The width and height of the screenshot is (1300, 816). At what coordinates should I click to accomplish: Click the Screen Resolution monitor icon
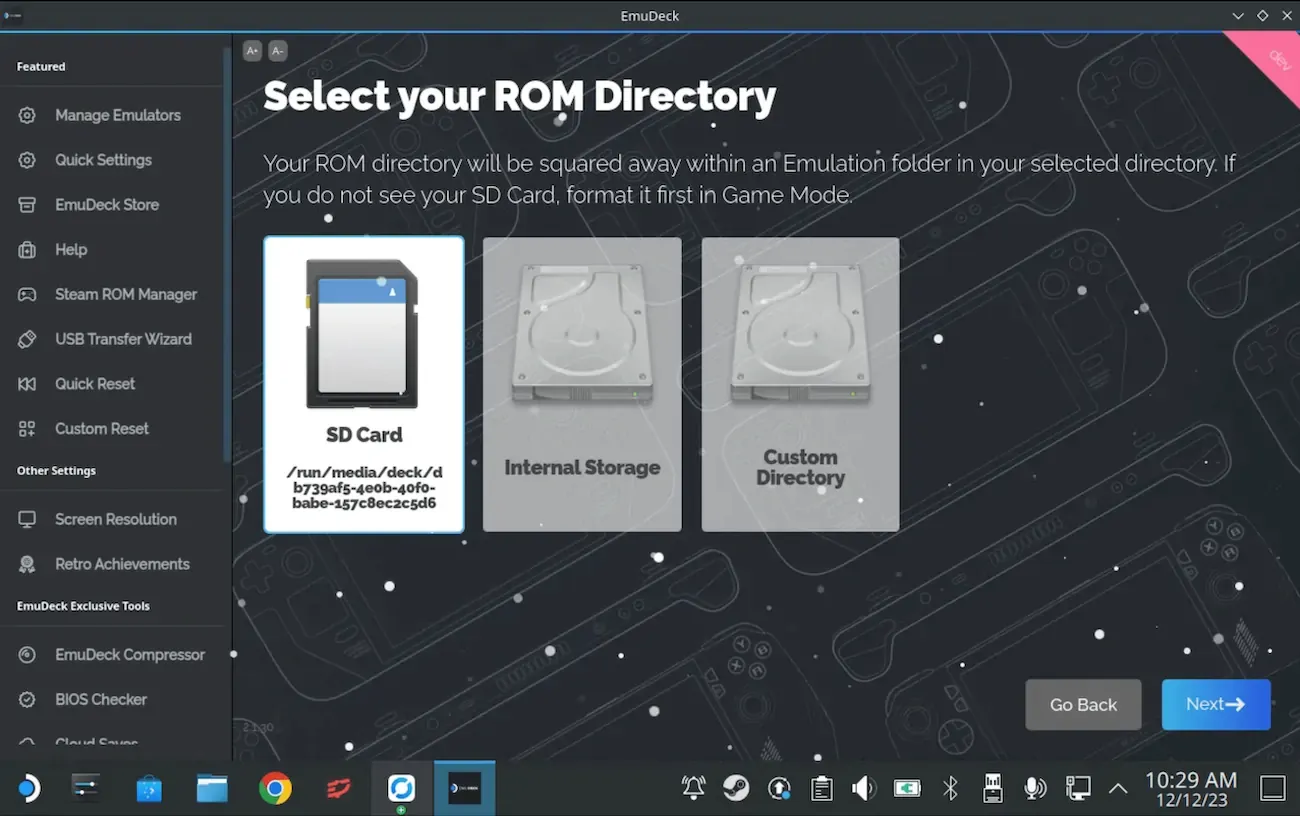coord(27,520)
